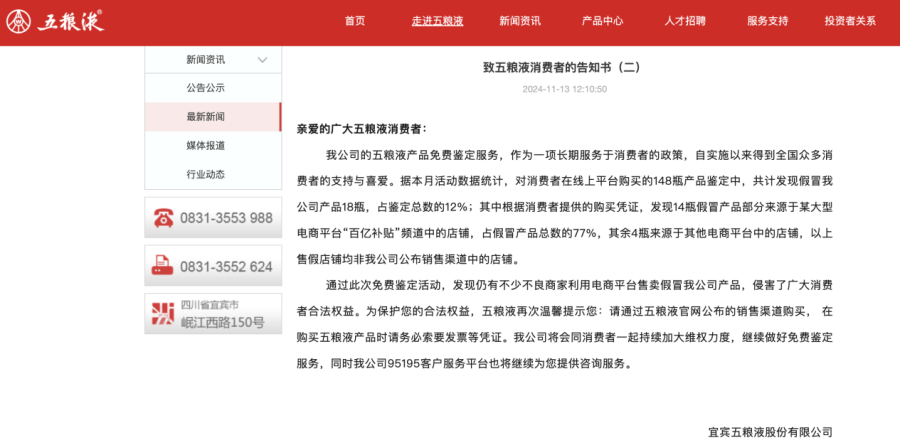The image size is (900, 445).
Task: Go to 投资者关系 in the navigation bar
Action: [x=850, y=21]
